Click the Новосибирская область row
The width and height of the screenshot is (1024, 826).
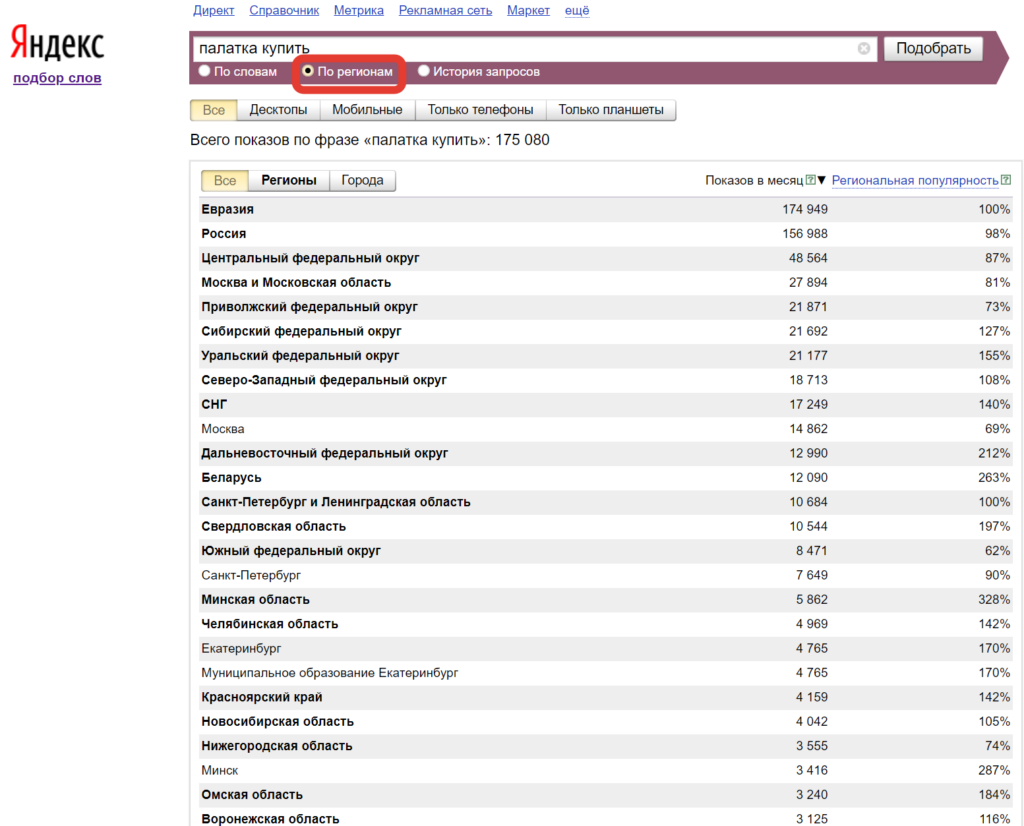click(606, 722)
